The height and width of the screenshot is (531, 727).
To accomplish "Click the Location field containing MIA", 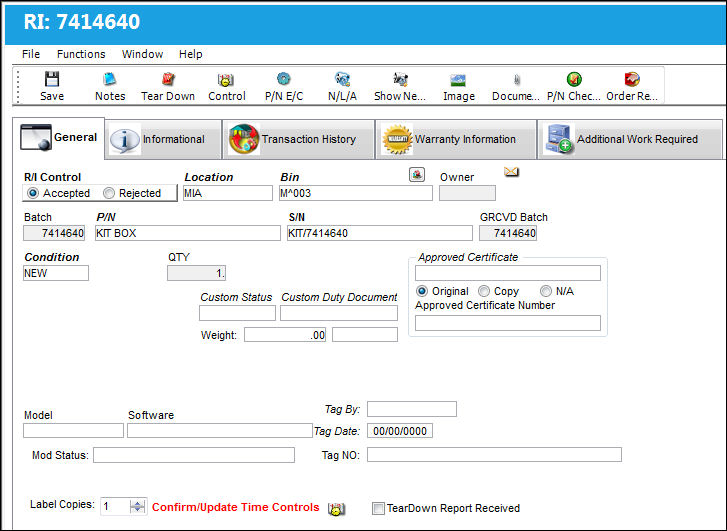I will (x=228, y=193).
